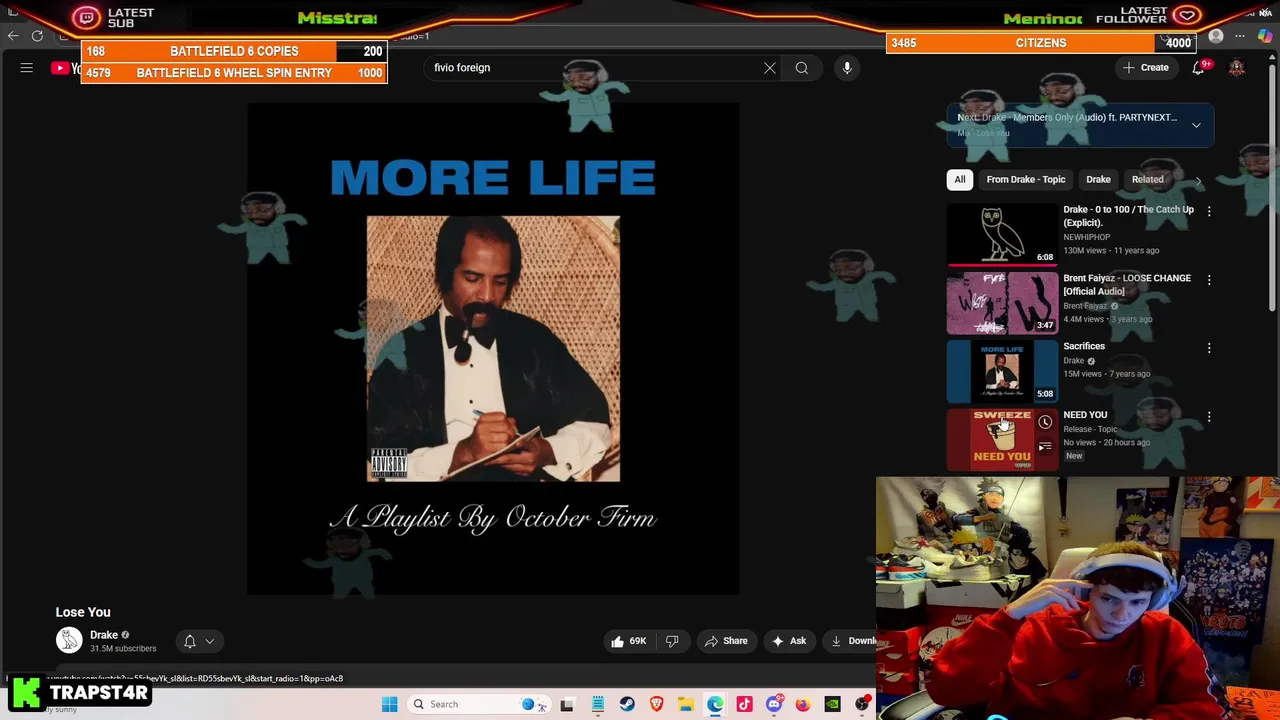The width and height of the screenshot is (1280, 720).
Task: Open the YouTube hamburger guide menu
Action: pyautogui.click(x=27, y=68)
